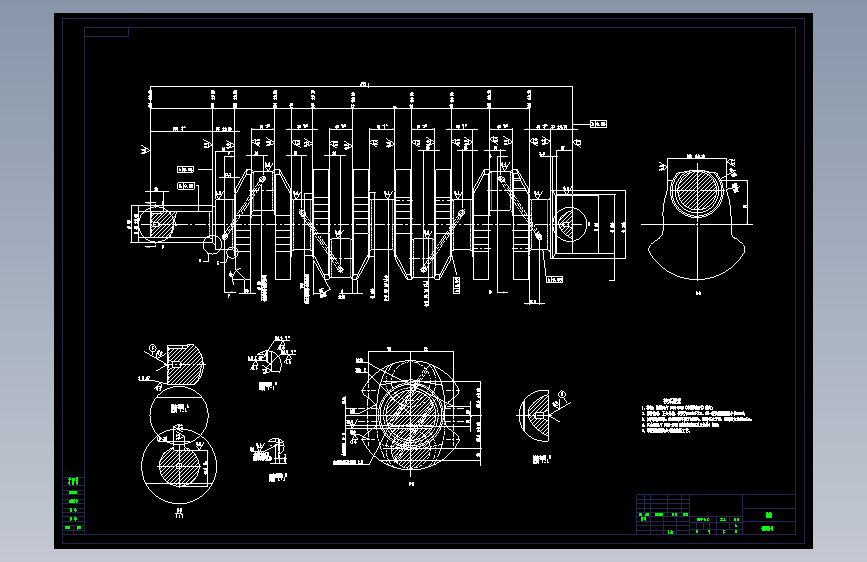Click the overall length dimension line atop crankshaft
The width and height of the screenshot is (867, 562).
pyautogui.click(x=361, y=86)
